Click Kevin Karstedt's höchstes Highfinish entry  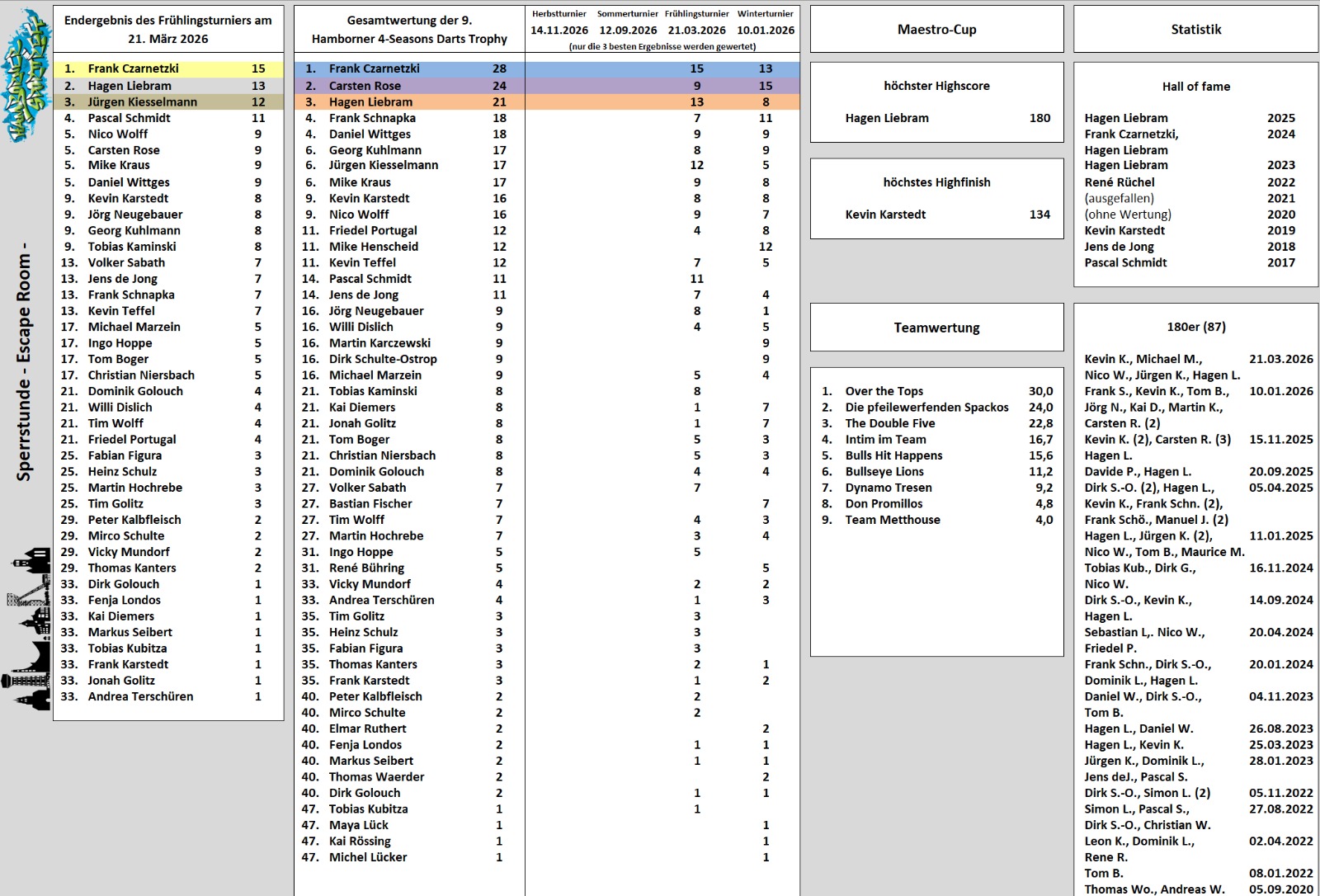[x=885, y=215]
